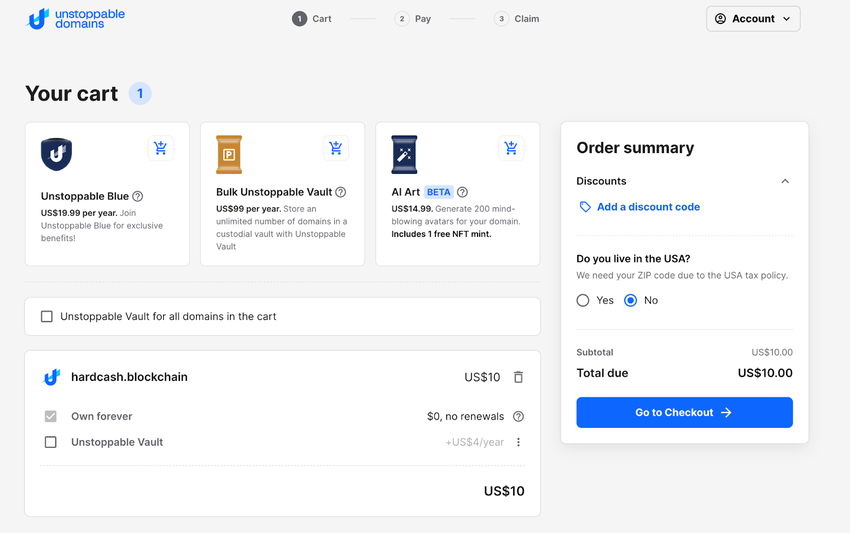Add AI Art to cart
This screenshot has width=850, height=533.
coord(511,149)
